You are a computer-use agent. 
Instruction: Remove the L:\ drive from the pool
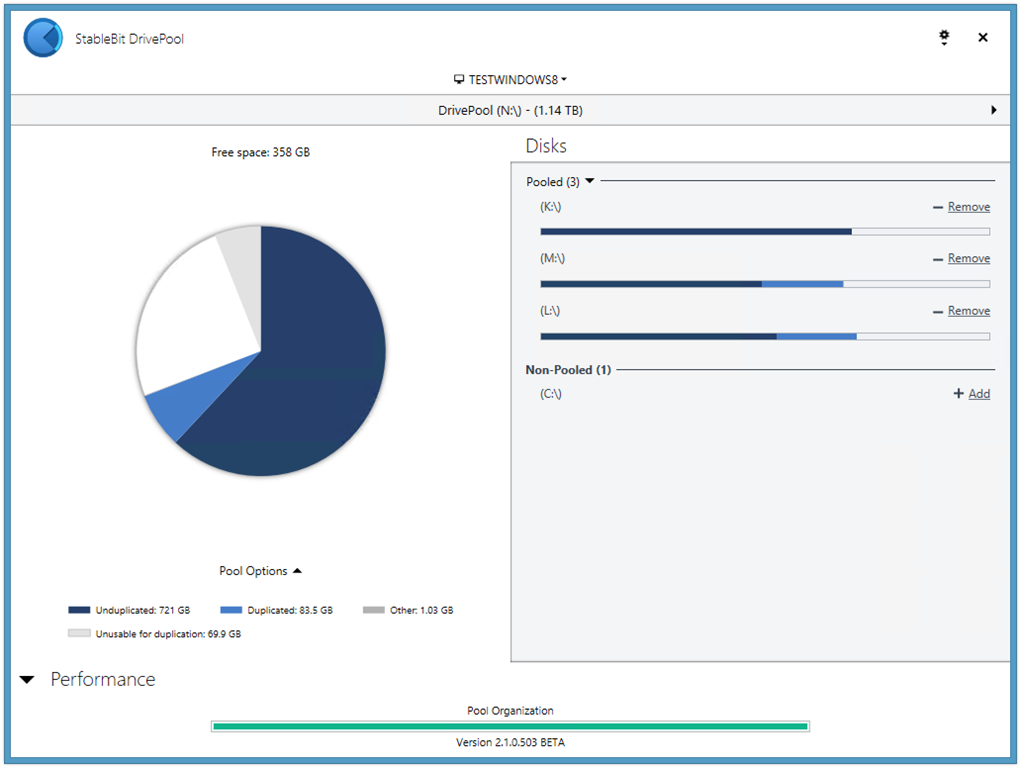pyautogui.click(x=969, y=311)
